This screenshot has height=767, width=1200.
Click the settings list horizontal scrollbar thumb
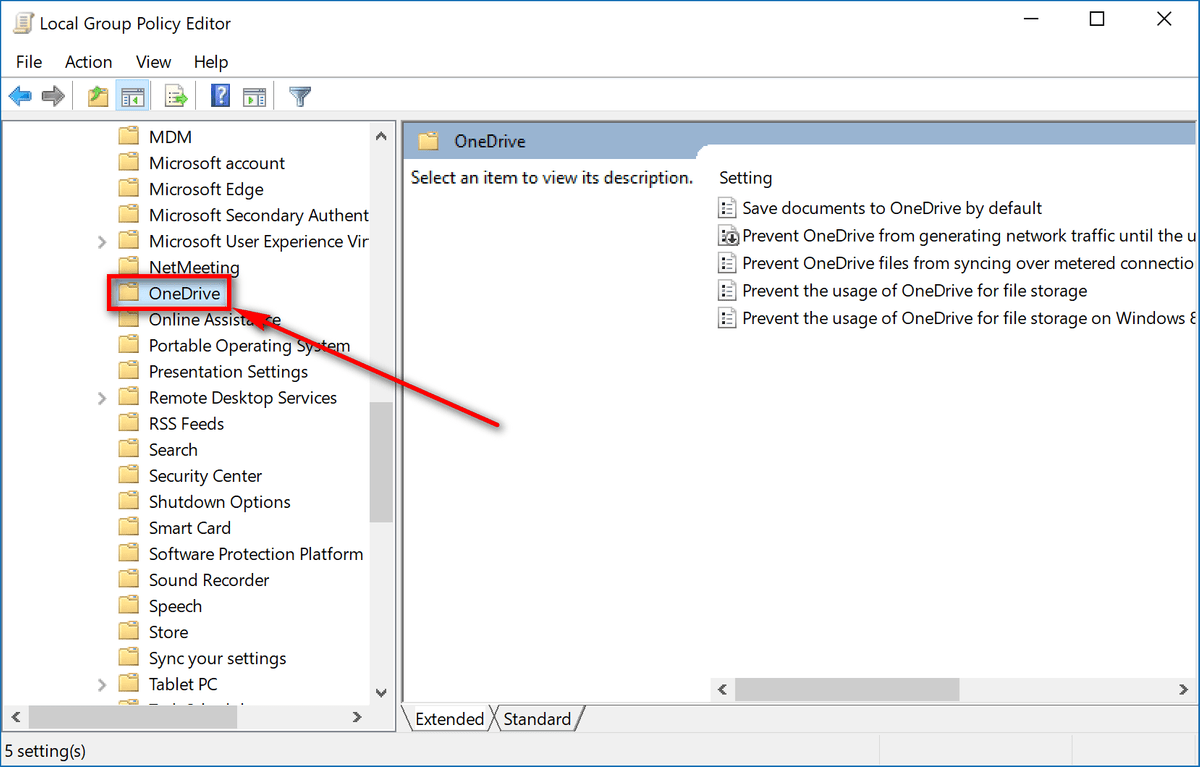point(847,690)
